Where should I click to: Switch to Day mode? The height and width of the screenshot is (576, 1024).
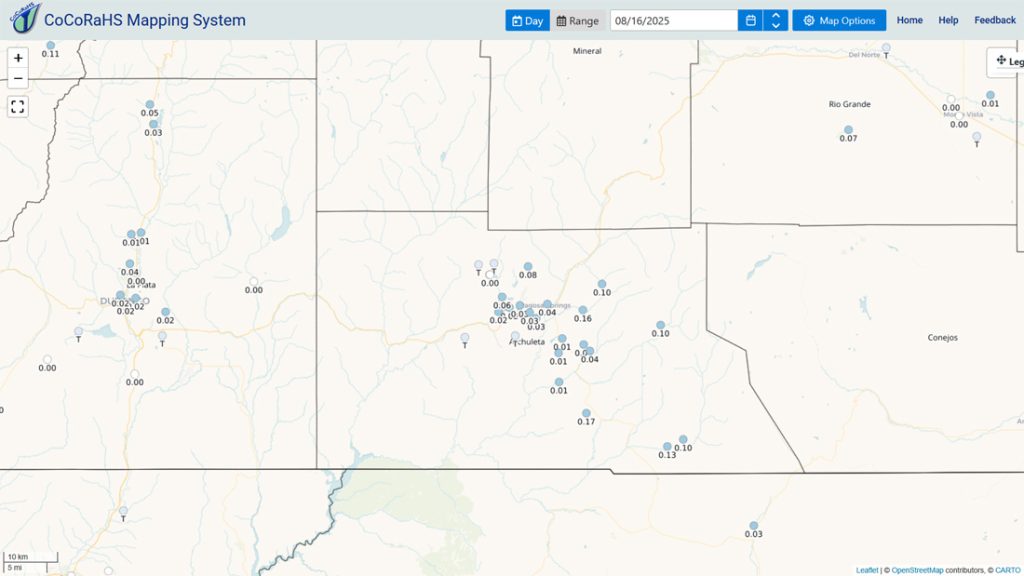[x=528, y=20]
